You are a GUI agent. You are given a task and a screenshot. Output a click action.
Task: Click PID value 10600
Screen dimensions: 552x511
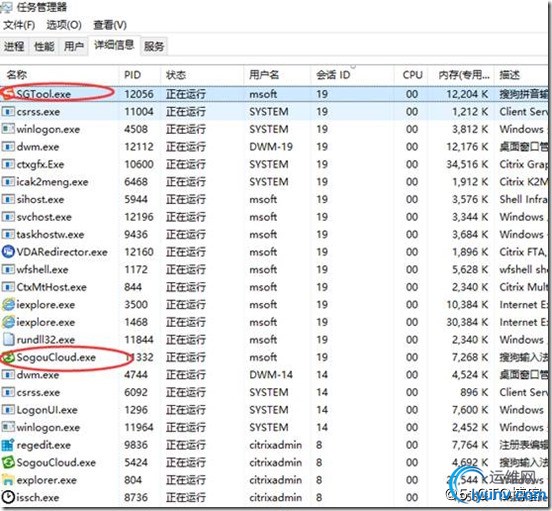point(139,164)
